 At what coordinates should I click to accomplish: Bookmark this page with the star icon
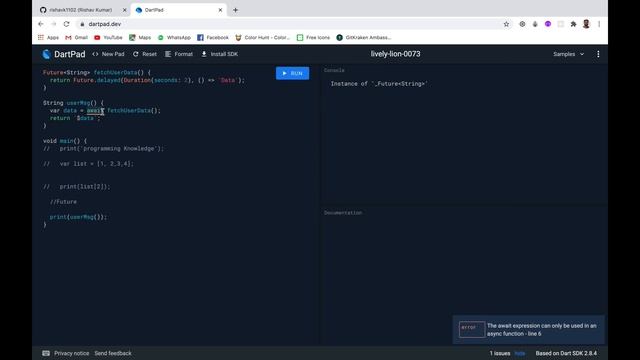(x=506, y=24)
